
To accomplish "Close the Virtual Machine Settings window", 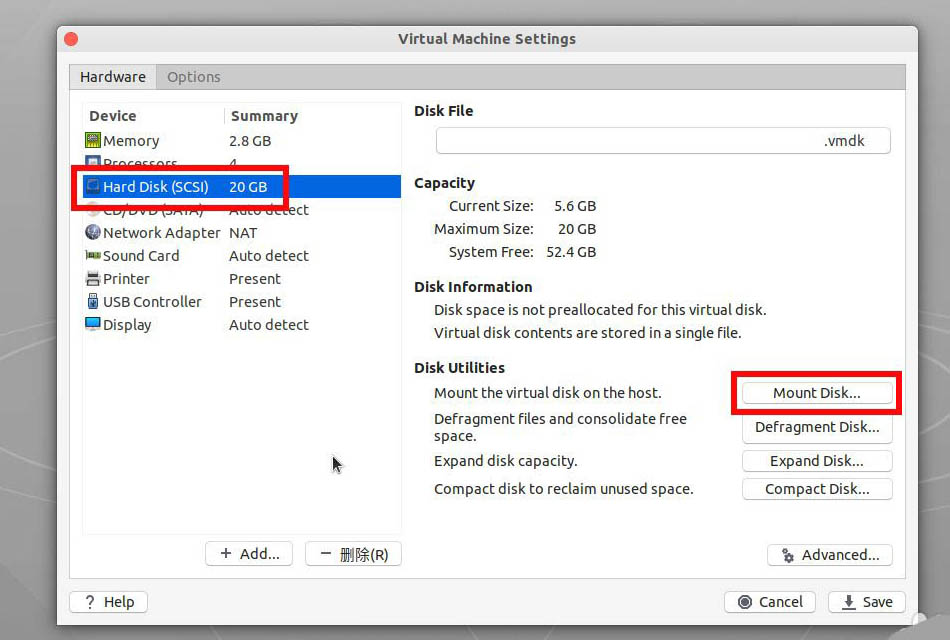I will (71, 39).
